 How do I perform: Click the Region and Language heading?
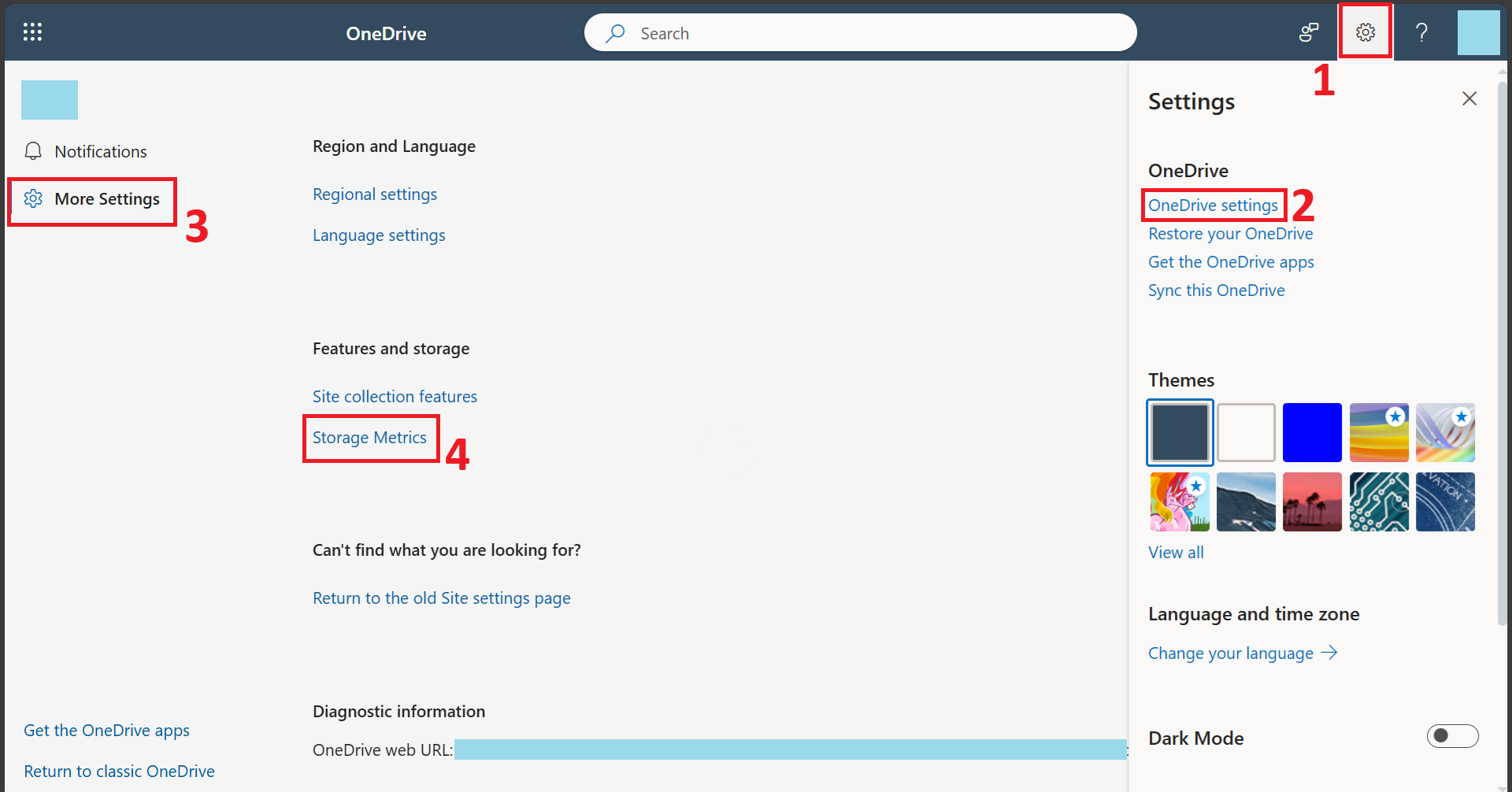point(394,146)
